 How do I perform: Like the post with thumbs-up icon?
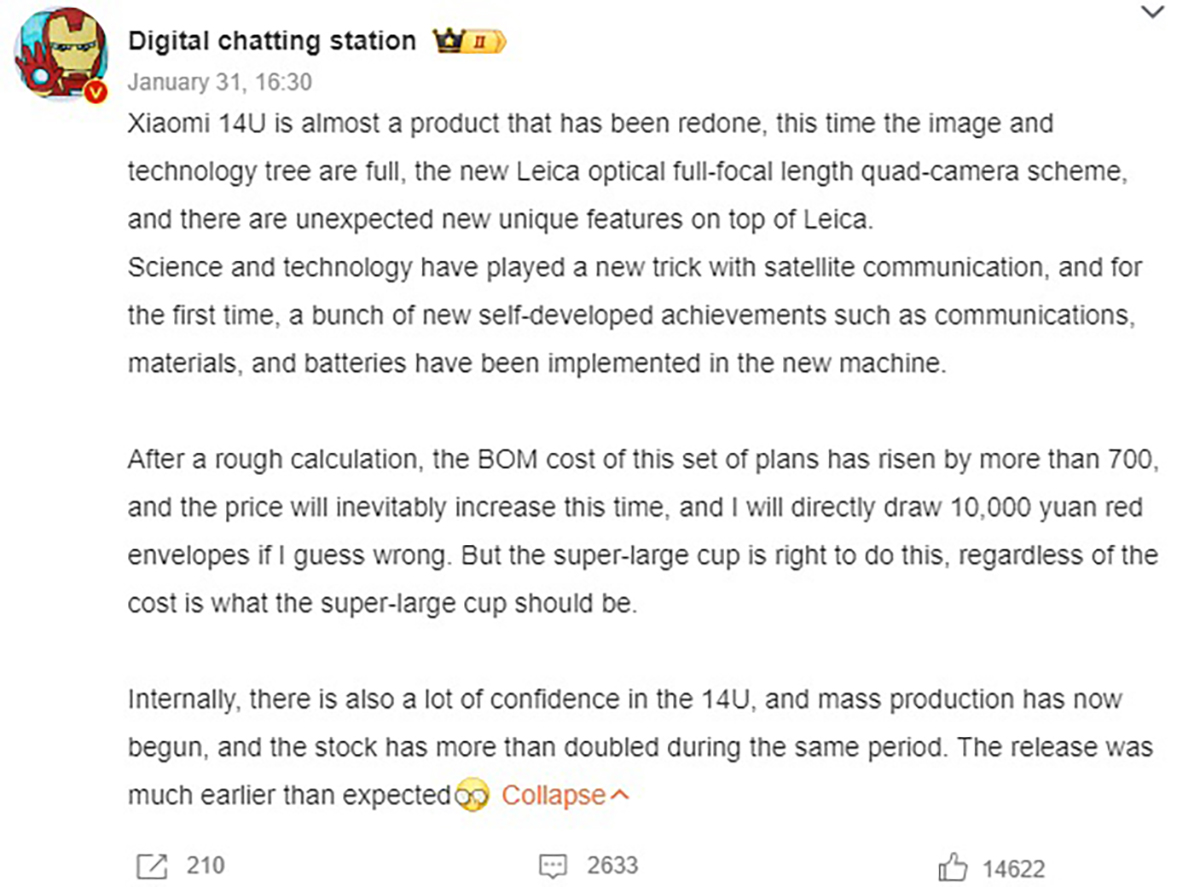point(953,866)
